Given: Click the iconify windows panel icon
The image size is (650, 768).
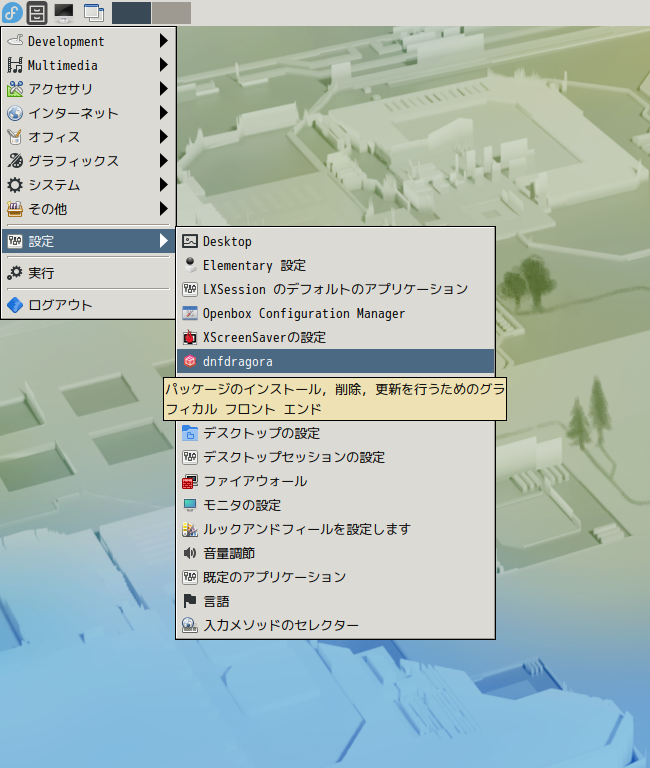Looking at the screenshot, I should 93,13.
